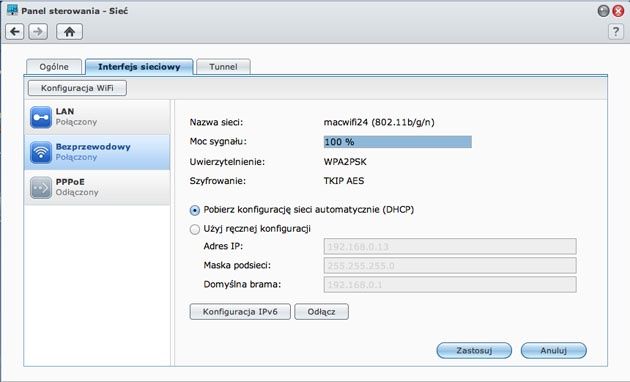Go back with the left arrow button
The image size is (630, 382).
point(15,32)
